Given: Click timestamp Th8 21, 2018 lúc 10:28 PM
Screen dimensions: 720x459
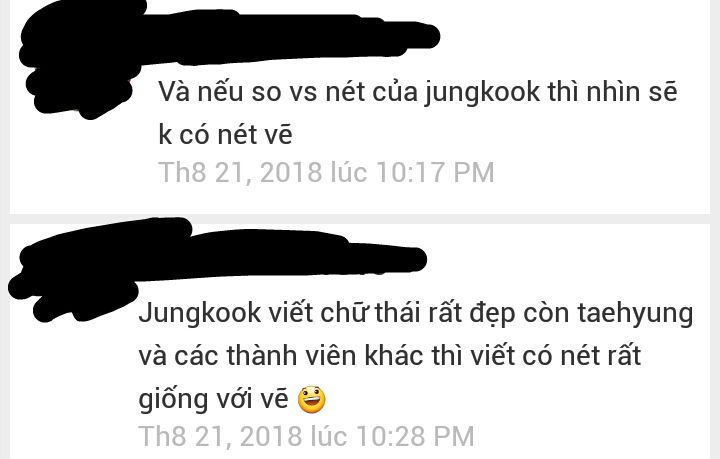Looking at the screenshot, I should (x=306, y=436).
